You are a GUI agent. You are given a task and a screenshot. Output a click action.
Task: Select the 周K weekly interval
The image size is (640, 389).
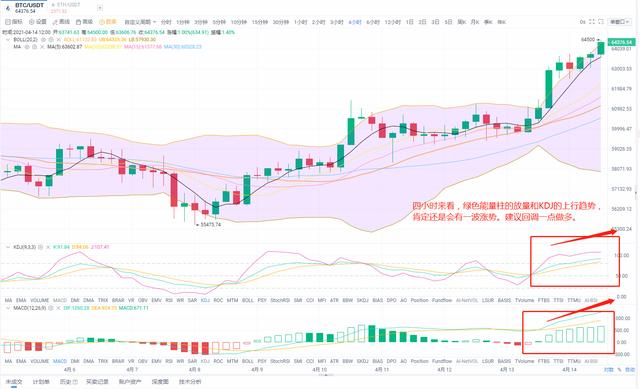tap(461, 22)
